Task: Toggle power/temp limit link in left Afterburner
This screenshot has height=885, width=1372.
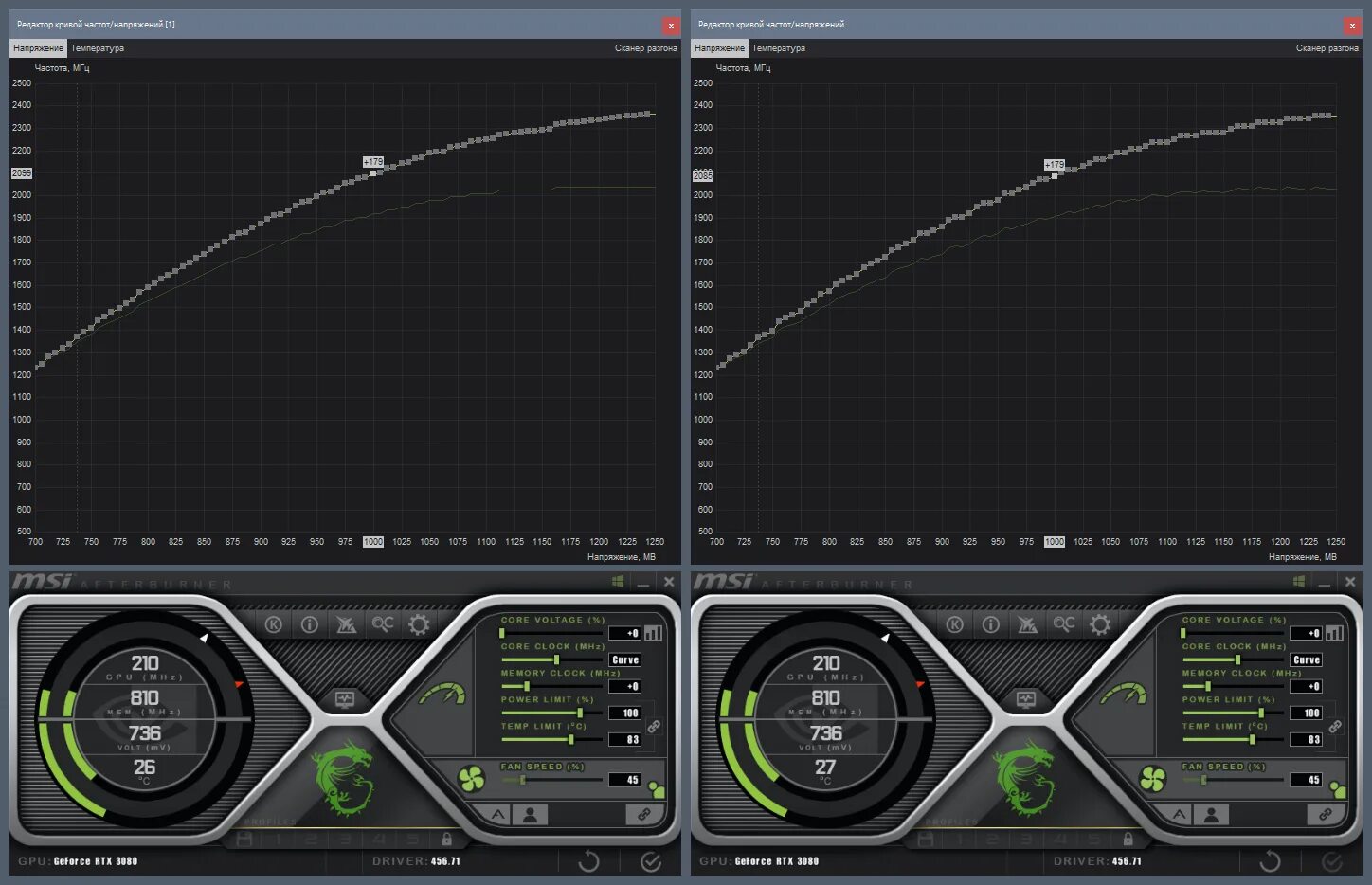Action: (x=654, y=726)
